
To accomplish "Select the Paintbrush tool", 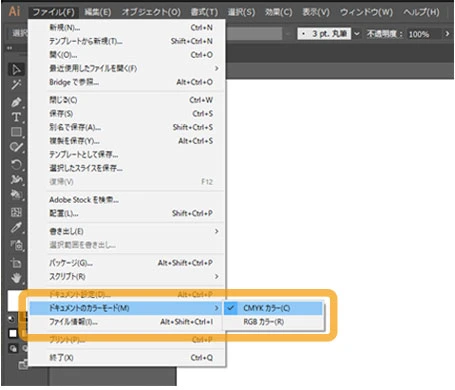I will pos(16,147).
